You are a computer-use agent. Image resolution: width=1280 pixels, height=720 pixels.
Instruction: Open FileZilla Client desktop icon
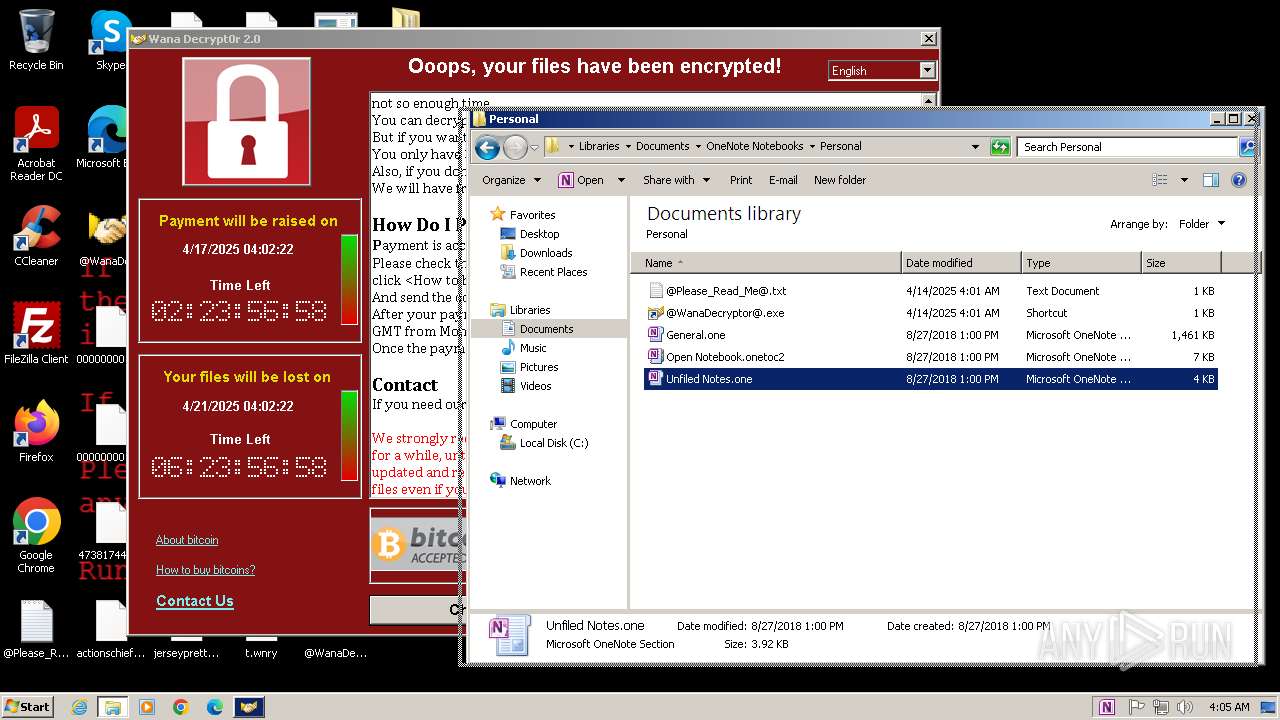click(x=36, y=335)
